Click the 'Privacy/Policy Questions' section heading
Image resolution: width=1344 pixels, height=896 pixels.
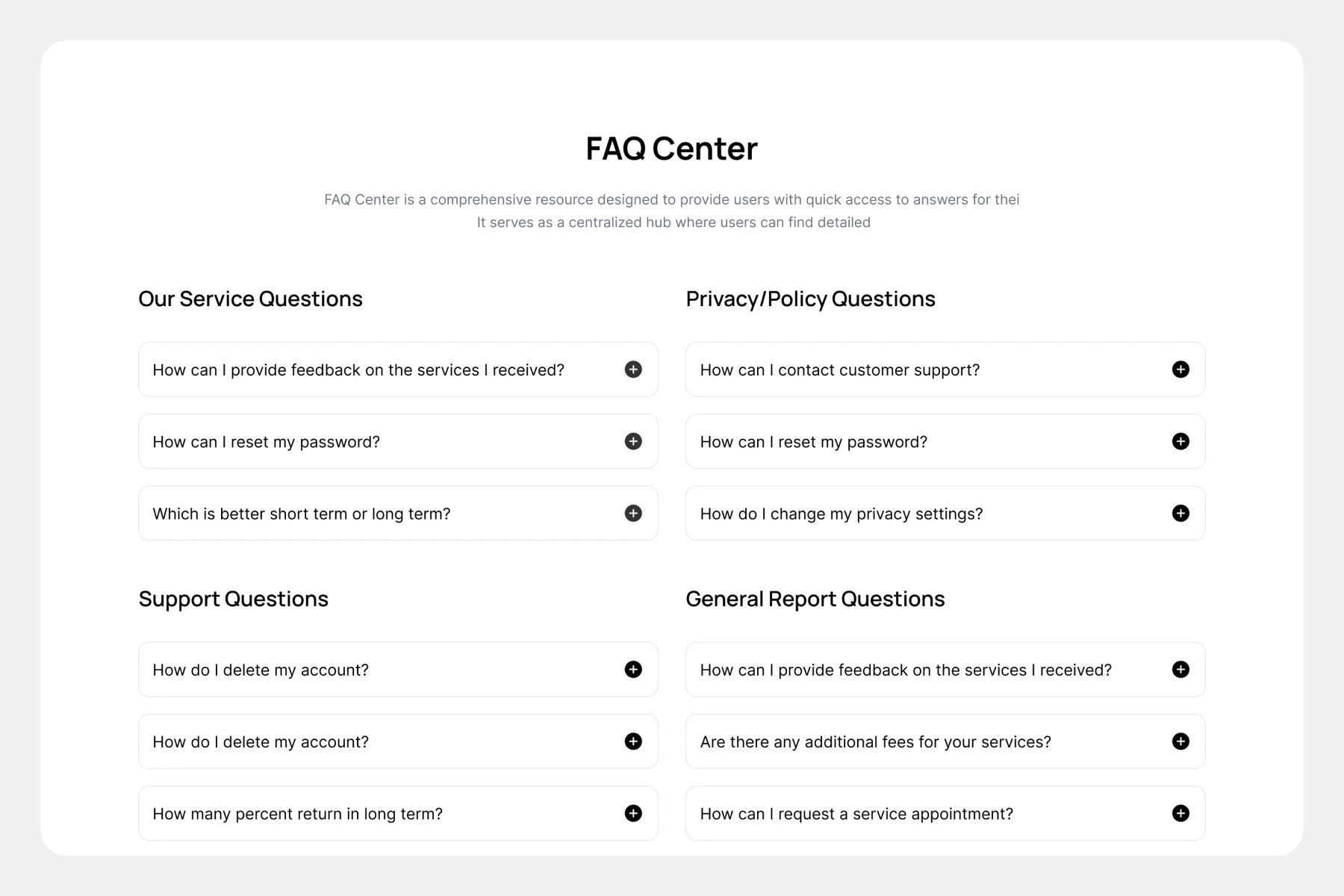click(810, 299)
